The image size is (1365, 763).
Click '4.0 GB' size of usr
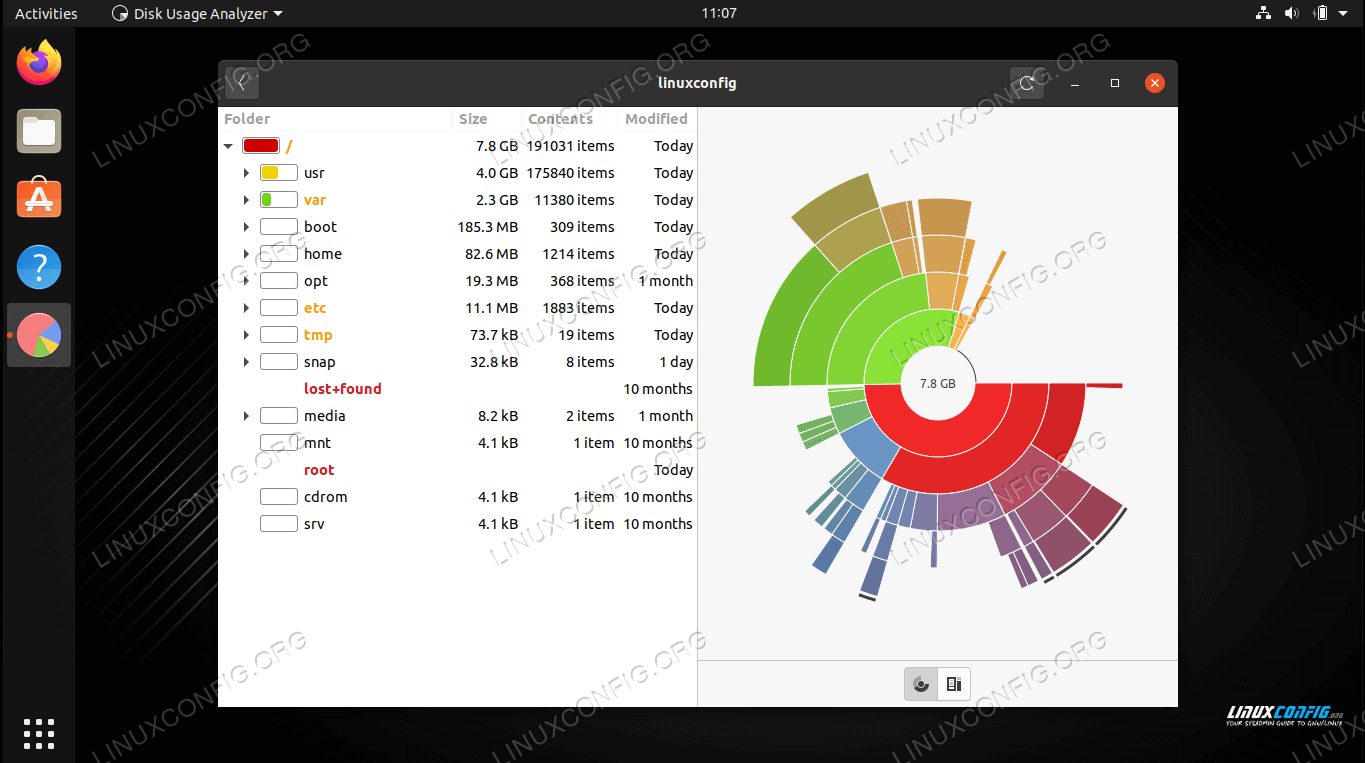click(x=497, y=173)
